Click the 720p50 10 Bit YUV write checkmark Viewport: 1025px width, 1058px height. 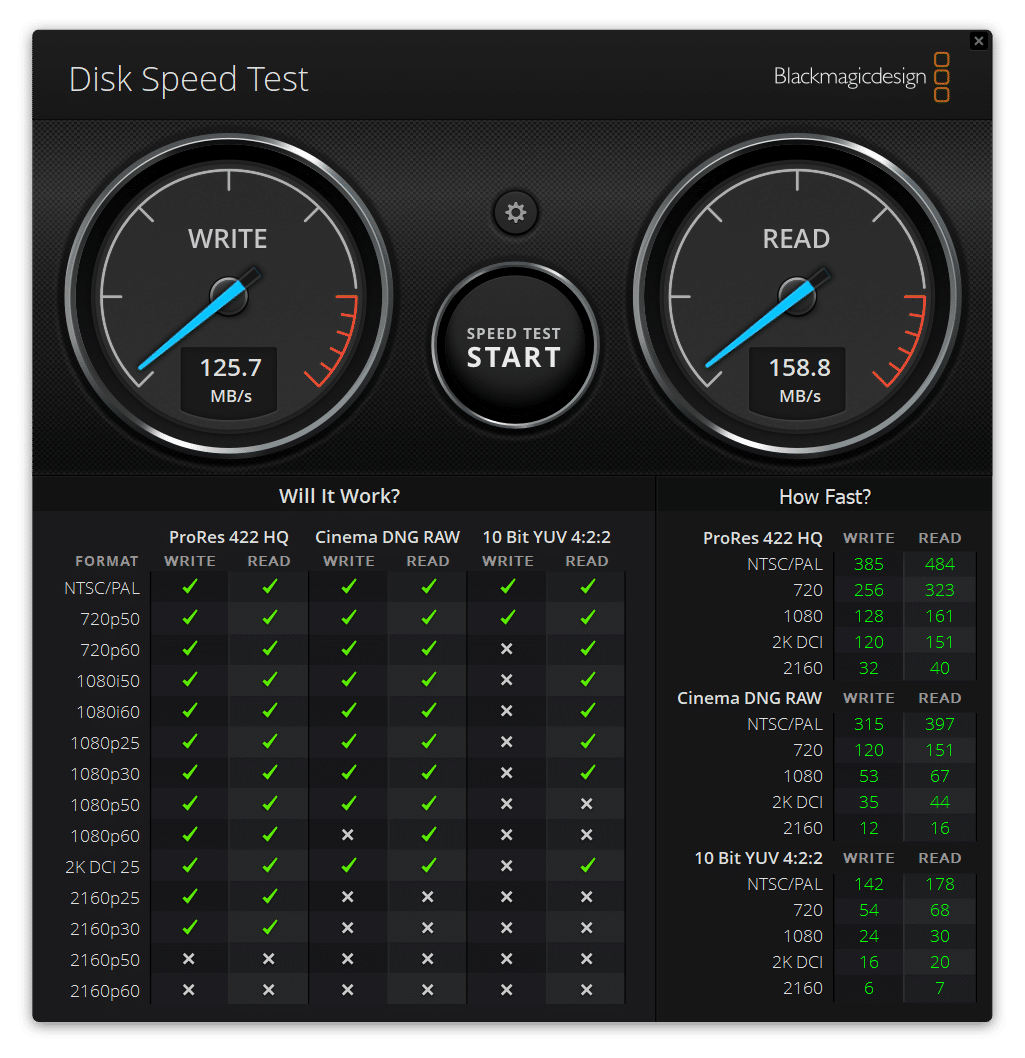[508, 617]
